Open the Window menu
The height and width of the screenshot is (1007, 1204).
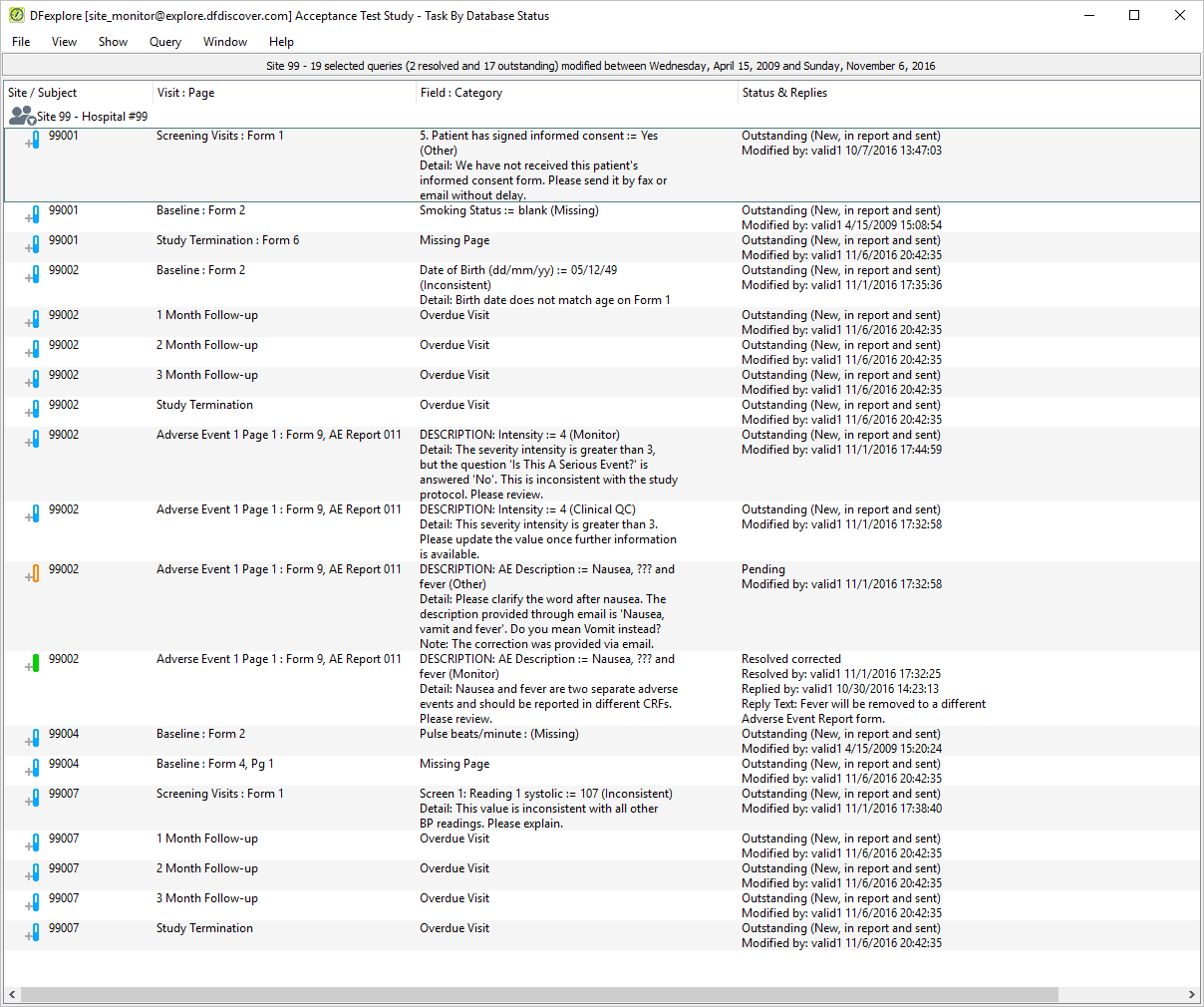coord(225,42)
